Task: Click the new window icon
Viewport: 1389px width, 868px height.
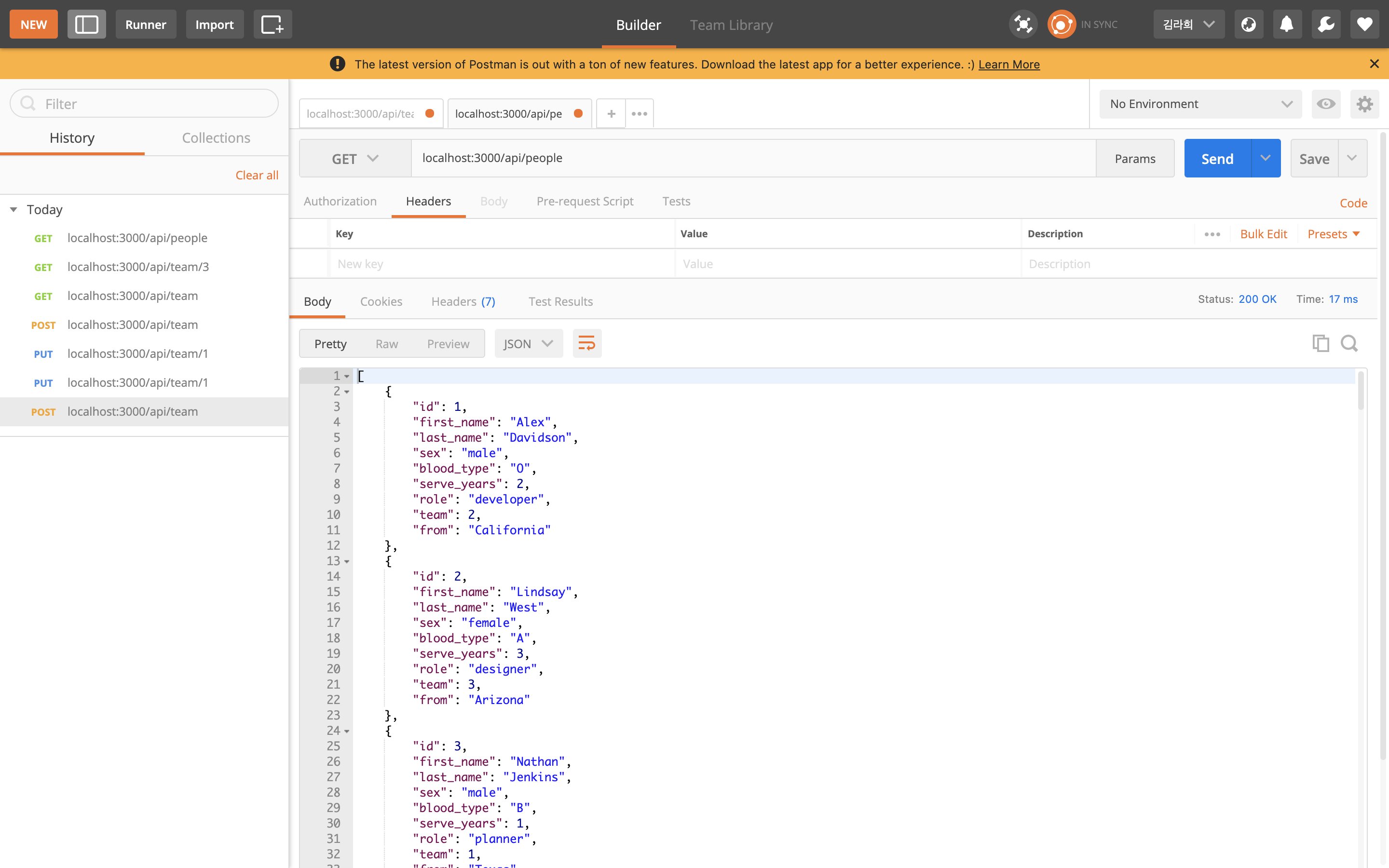Action: pyautogui.click(x=272, y=24)
